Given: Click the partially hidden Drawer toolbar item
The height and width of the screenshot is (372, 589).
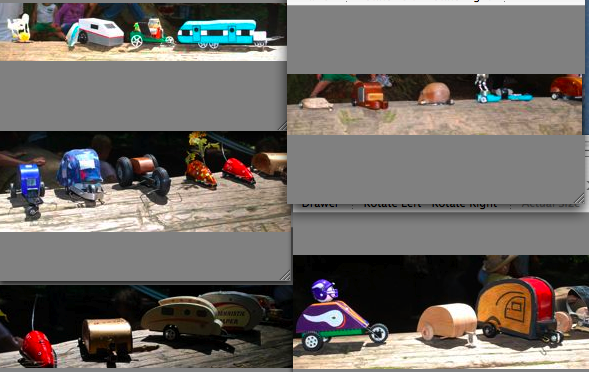Looking at the screenshot, I should 320,206.
